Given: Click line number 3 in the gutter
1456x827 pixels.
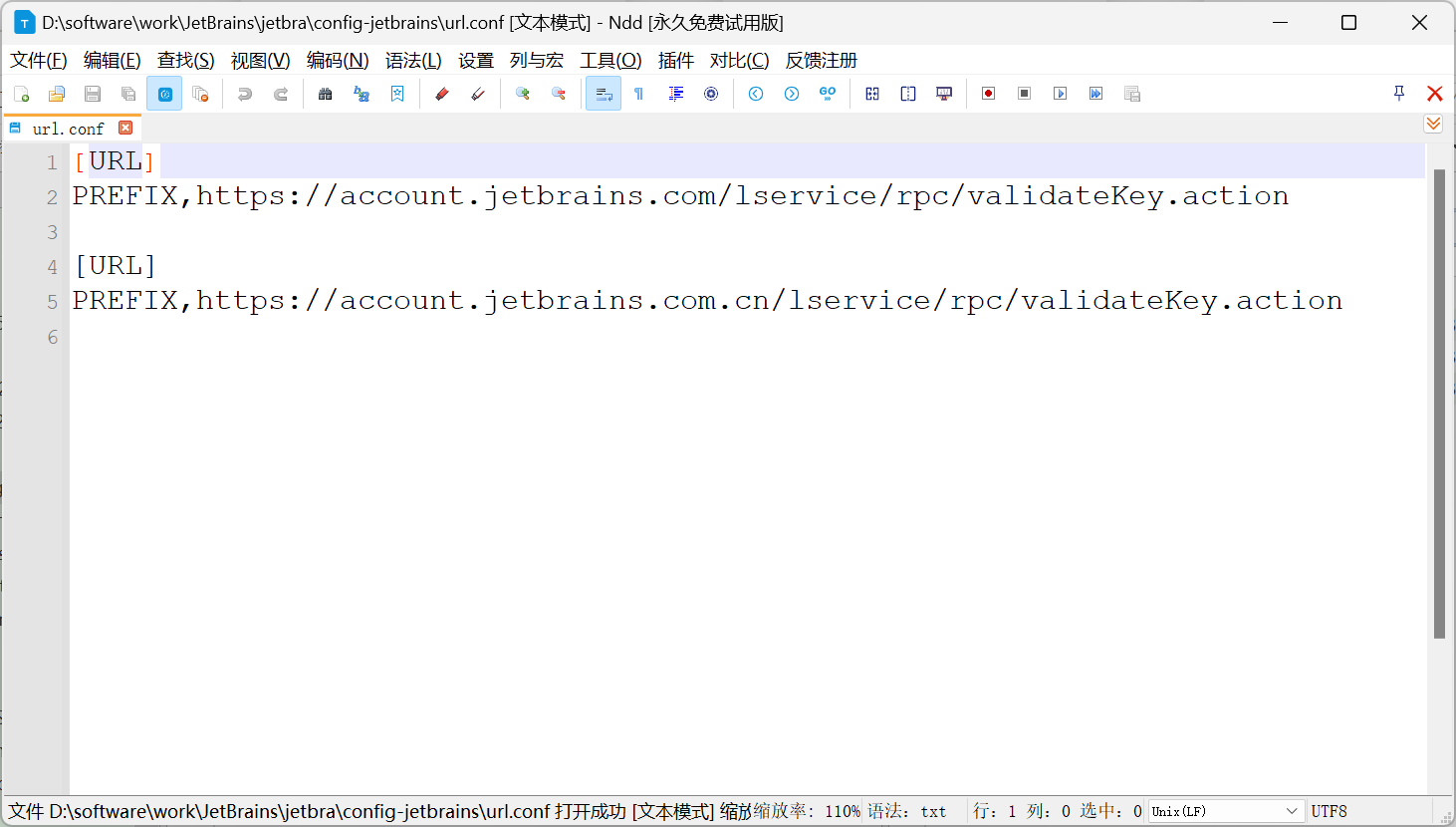Looking at the screenshot, I should 53,232.
